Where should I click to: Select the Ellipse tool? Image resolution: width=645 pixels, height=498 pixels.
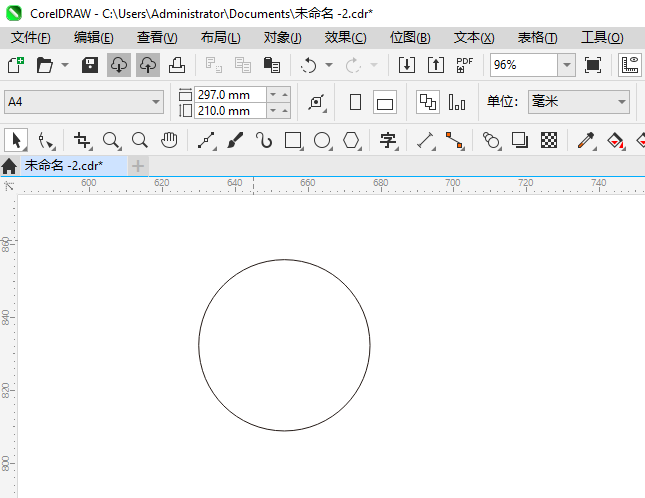322,140
